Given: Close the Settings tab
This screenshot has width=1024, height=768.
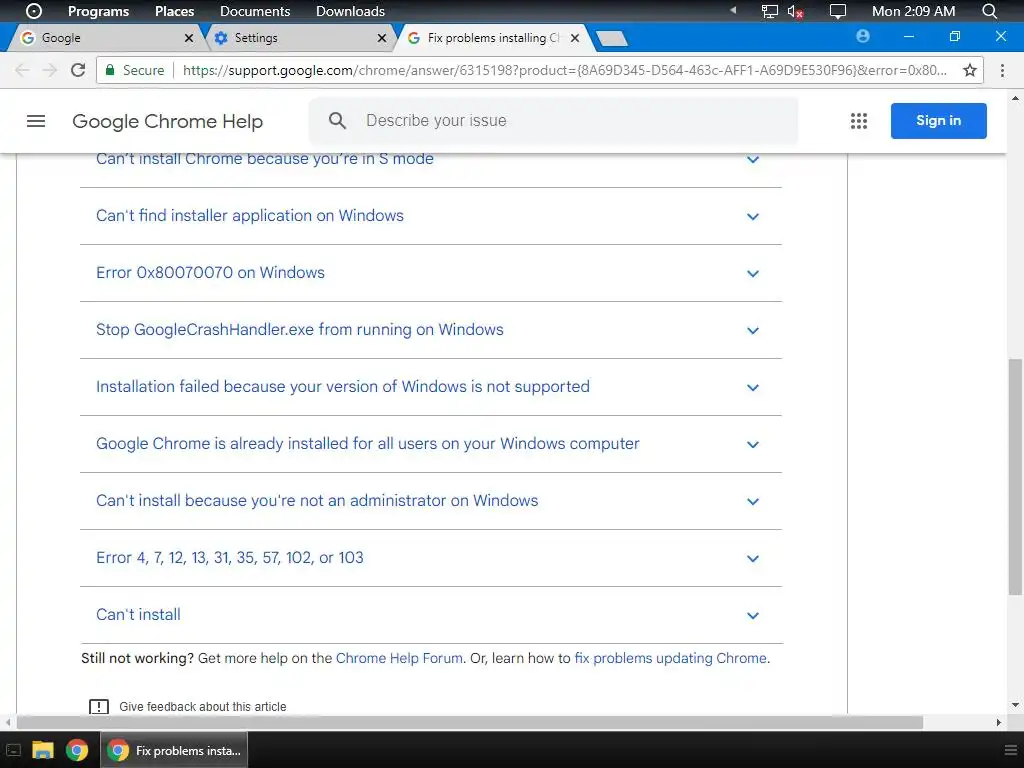Looking at the screenshot, I should pyautogui.click(x=382, y=38).
